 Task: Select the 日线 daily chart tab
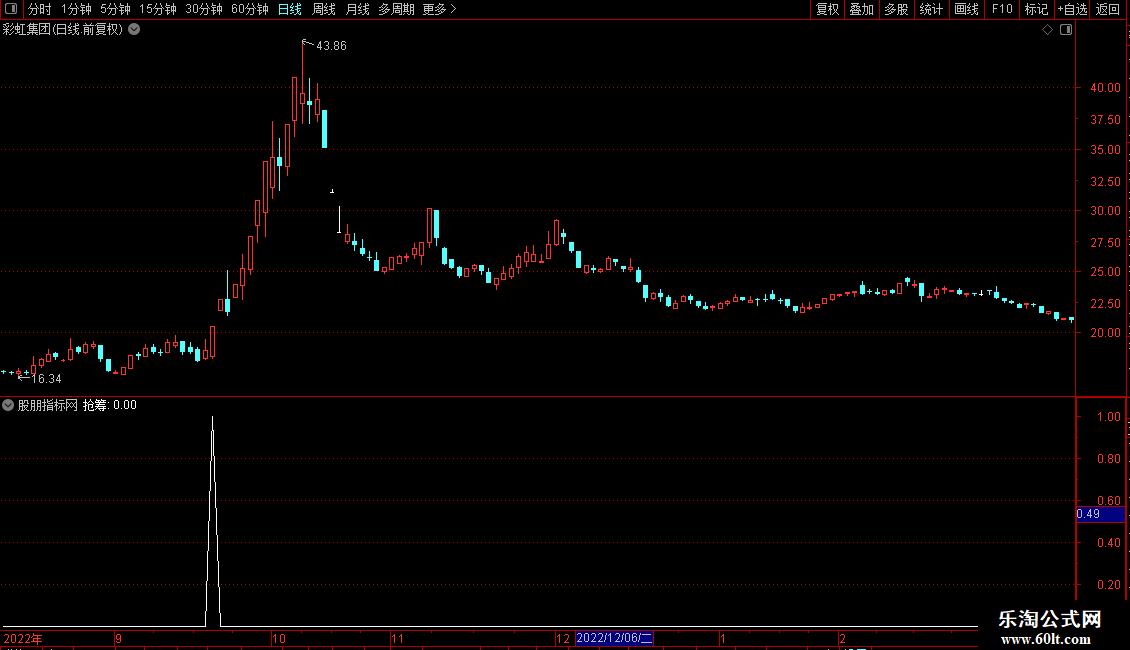pyautogui.click(x=290, y=9)
